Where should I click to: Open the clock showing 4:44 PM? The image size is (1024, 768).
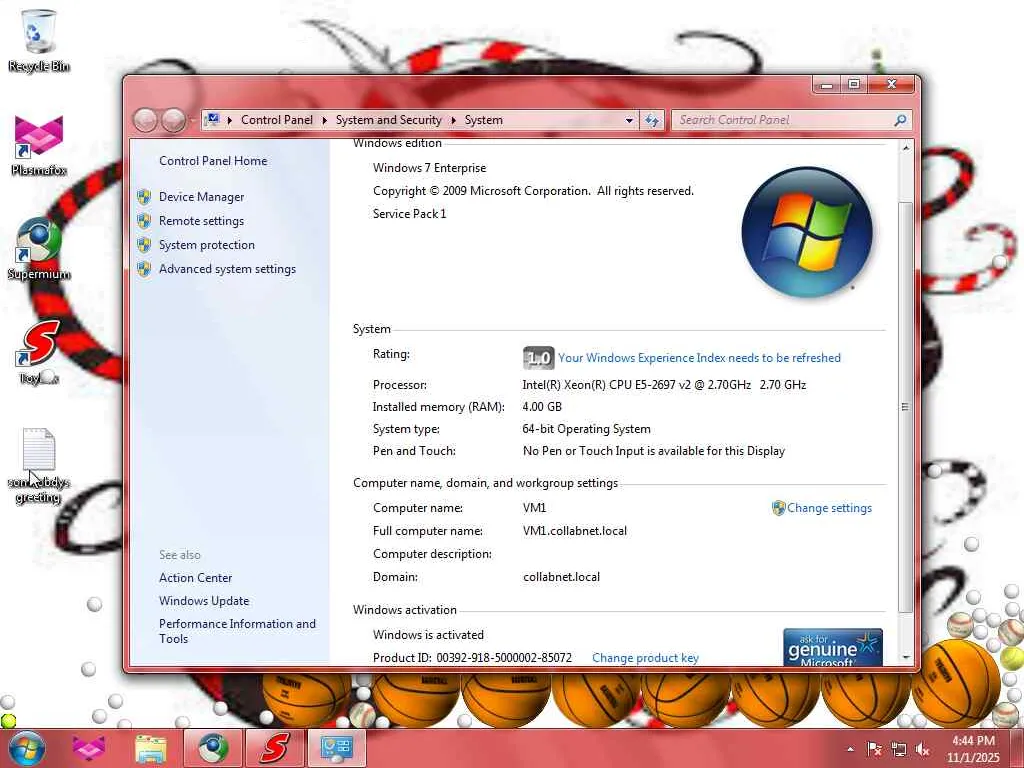973,749
